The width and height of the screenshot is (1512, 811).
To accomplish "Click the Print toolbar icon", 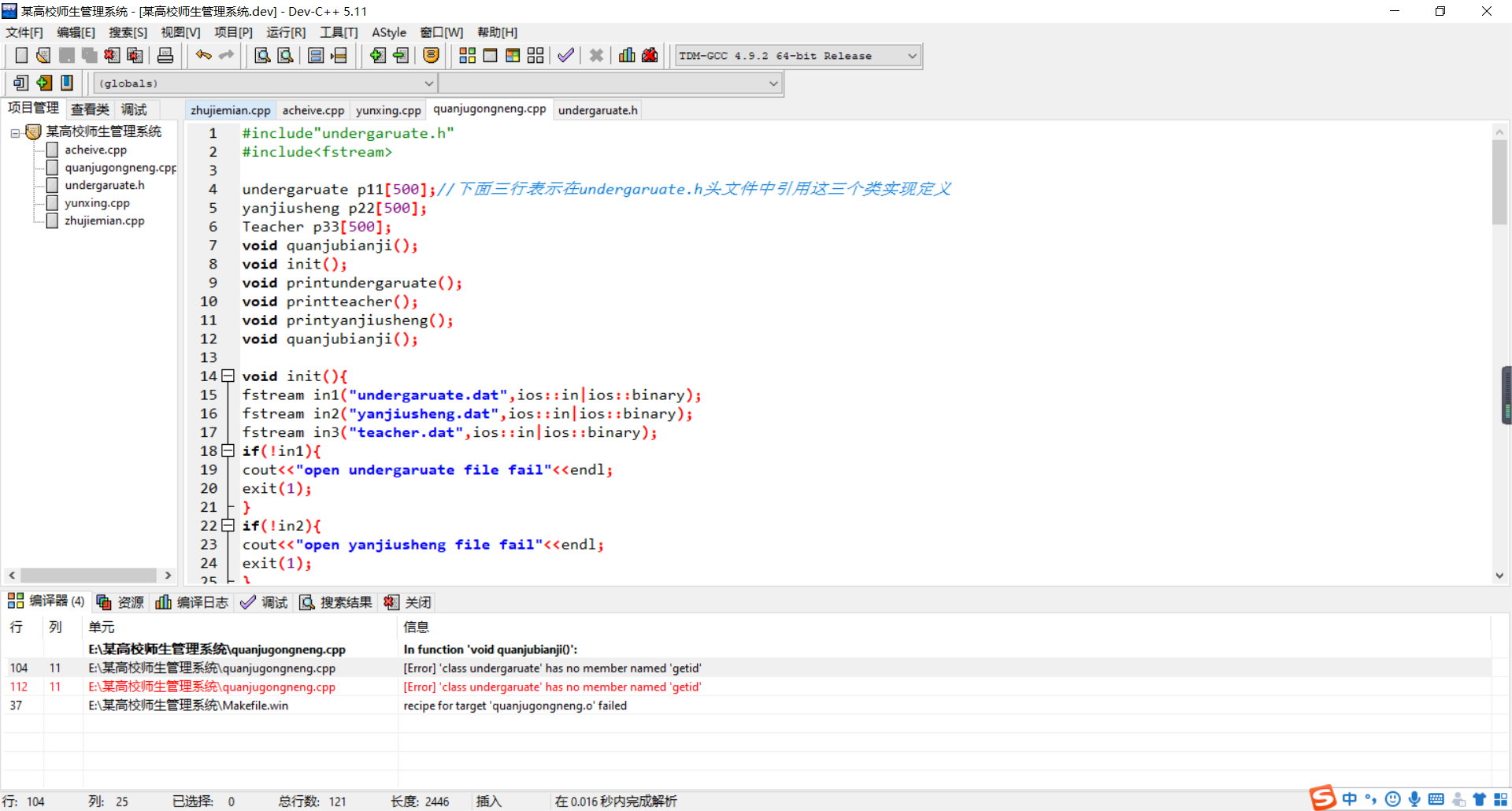I will point(165,55).
